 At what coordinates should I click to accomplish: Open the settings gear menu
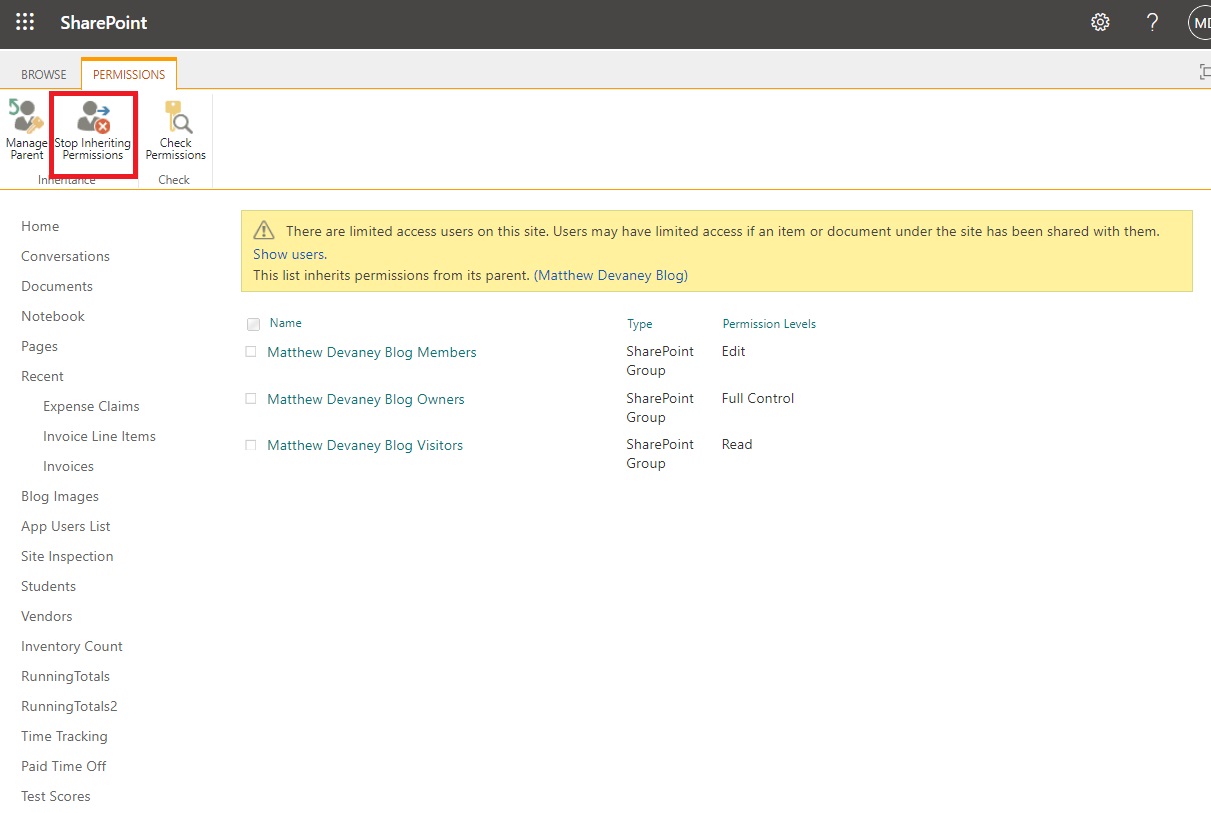click(1100, 21)
